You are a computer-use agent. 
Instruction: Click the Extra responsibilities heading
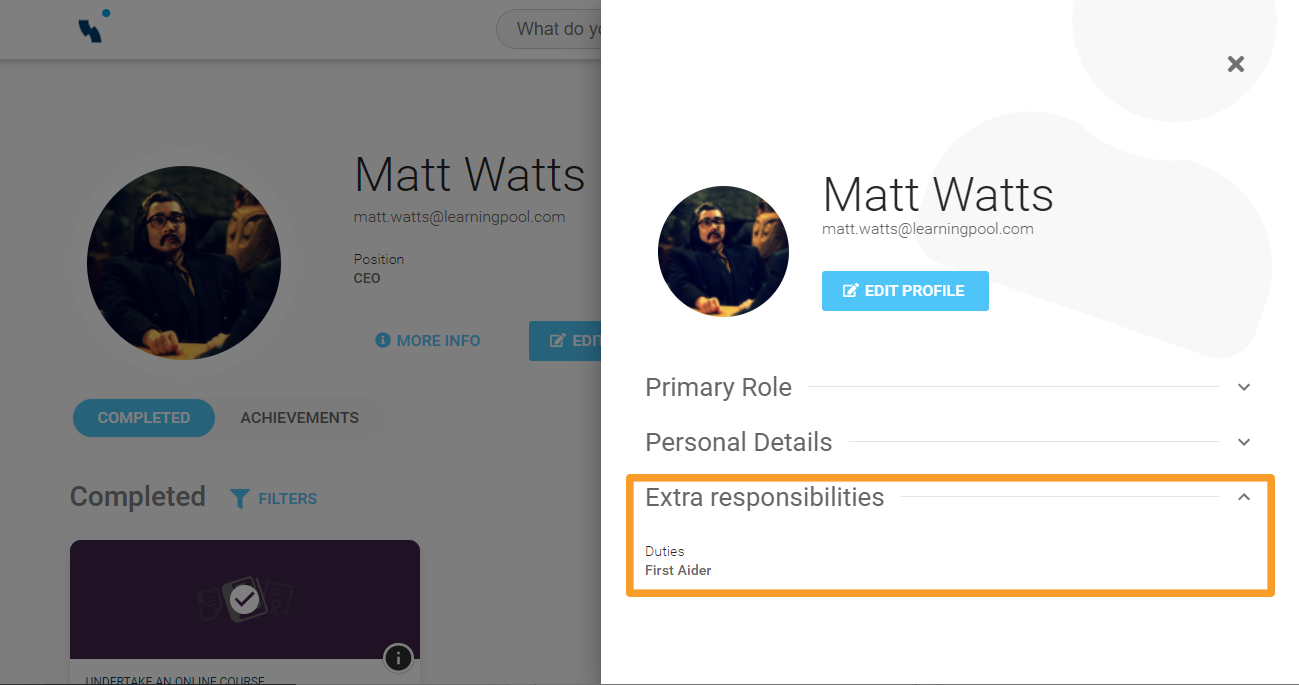click(x=764, y=497)
